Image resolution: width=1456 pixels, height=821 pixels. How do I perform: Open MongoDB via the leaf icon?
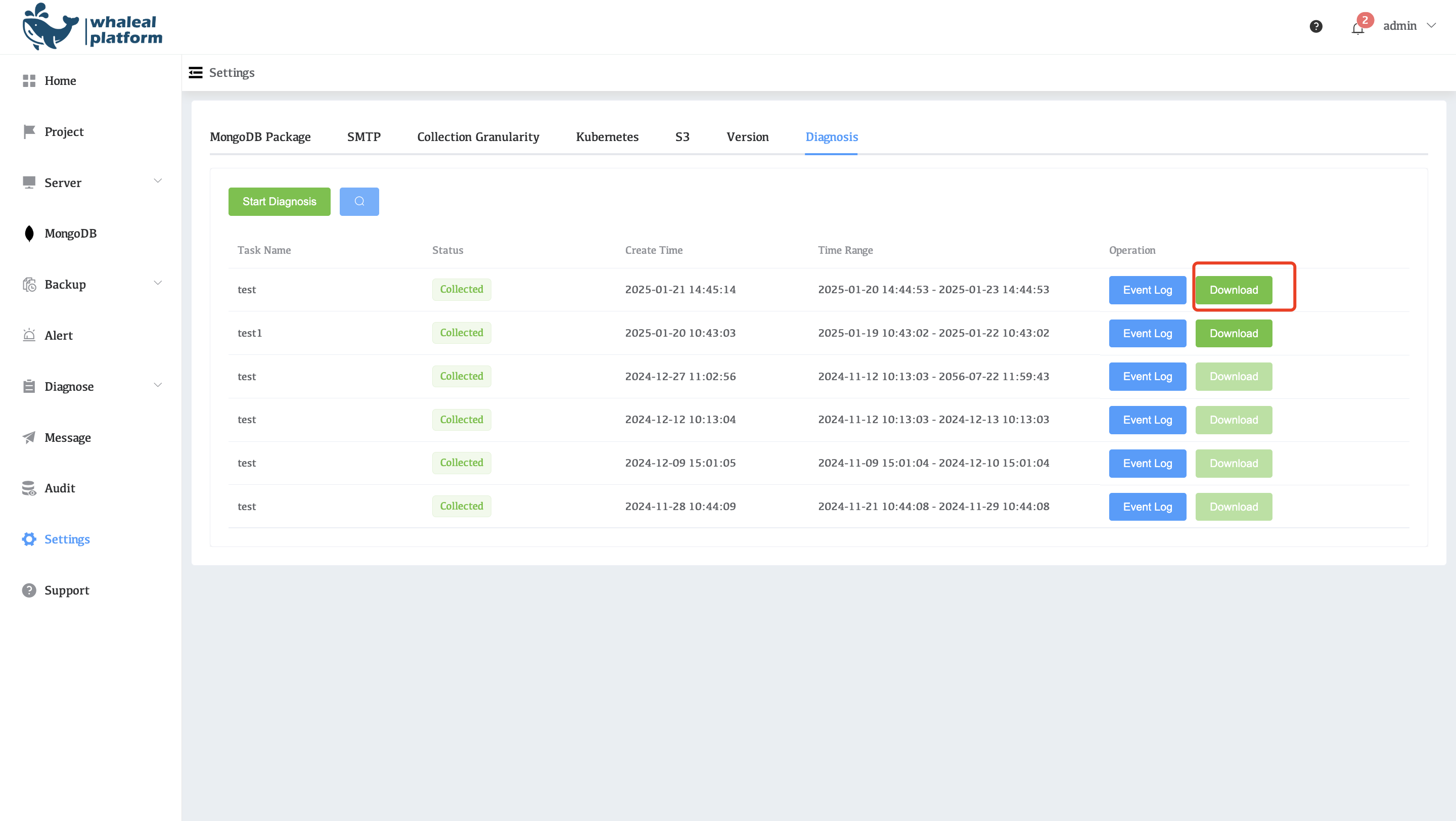29,234
